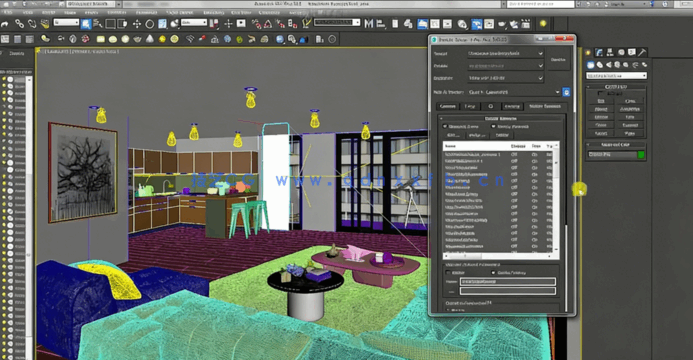Screen dimensions: 693x360
Task: Toggle the blue lock view icon
Action: pyautogui.click(x=566, y=92)
